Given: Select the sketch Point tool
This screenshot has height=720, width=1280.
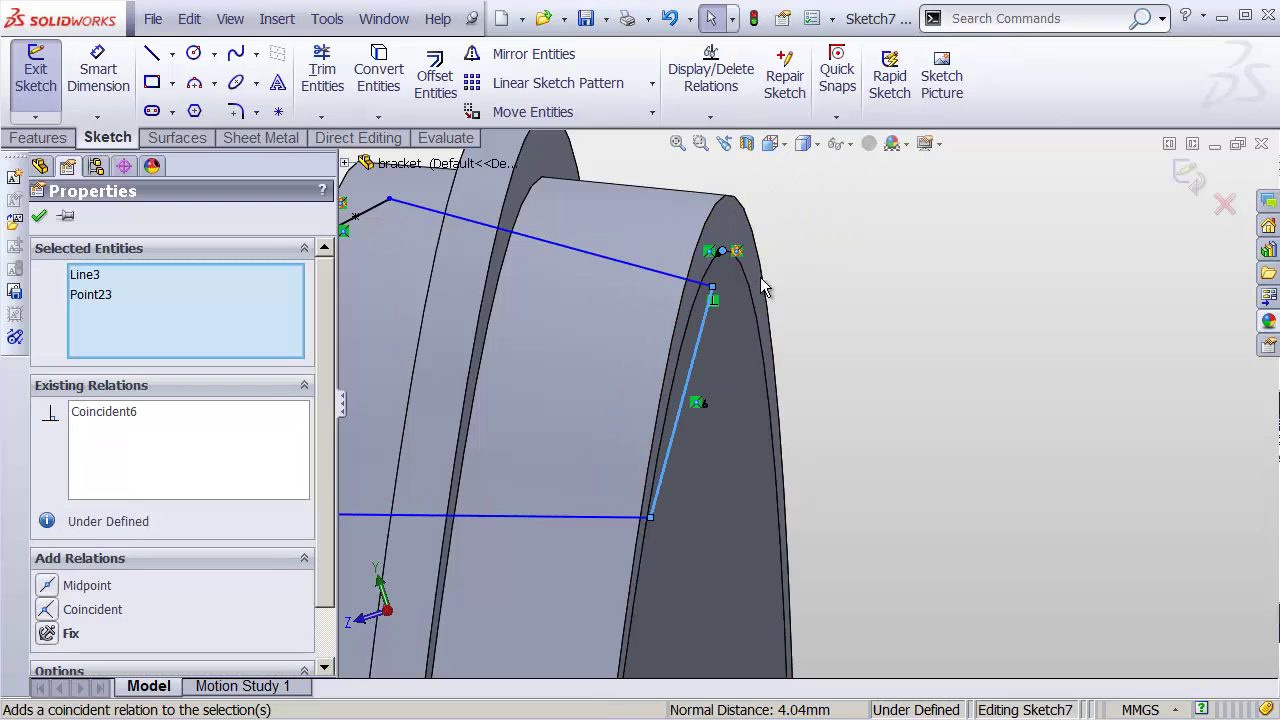Looking at the screenshot, I should [x=278, y=111].
